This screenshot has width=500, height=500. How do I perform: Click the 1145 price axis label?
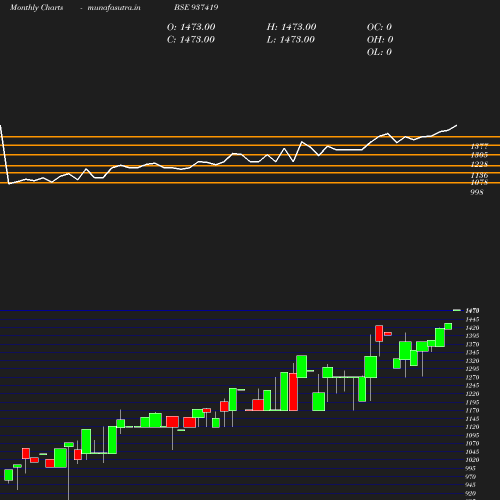[x=472, y=419]
